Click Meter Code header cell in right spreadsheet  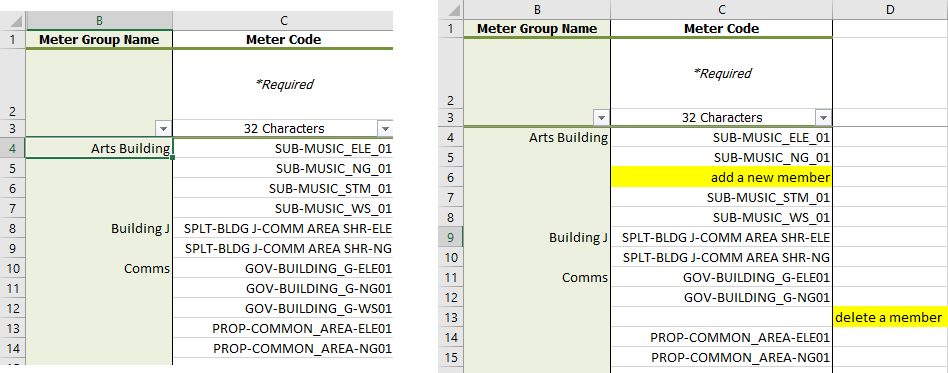point(721,28)
